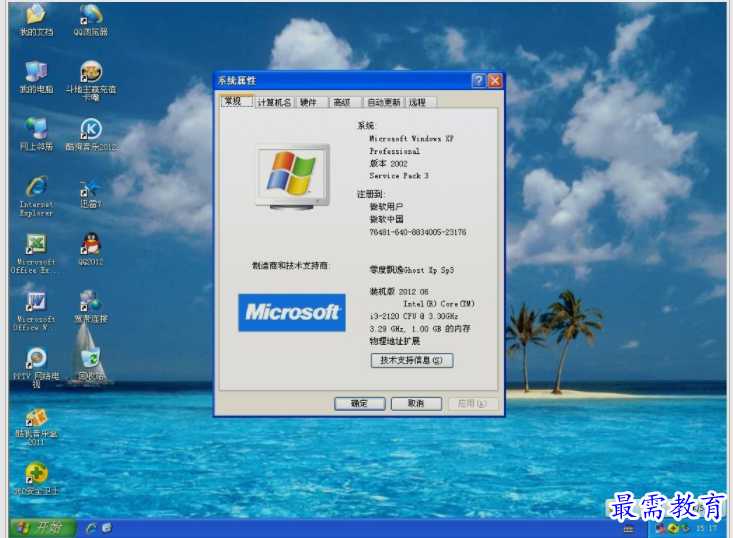Launch PPTV 网络电视 from the desktop
Image resolution: width=733 pixels, height=538 pixels.
[36, 368]
